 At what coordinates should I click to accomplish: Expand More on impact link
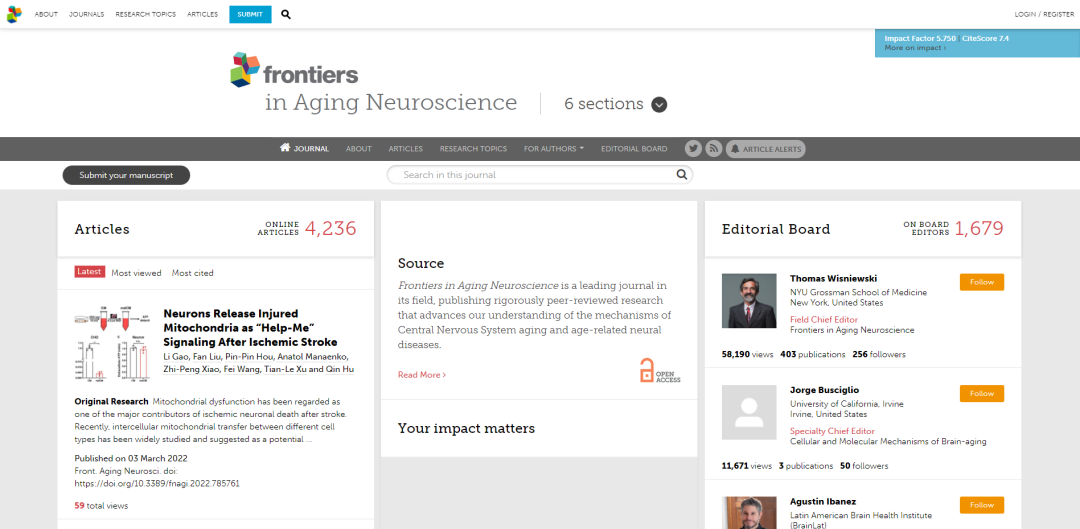pyautogui.click(x=915, y=48)
